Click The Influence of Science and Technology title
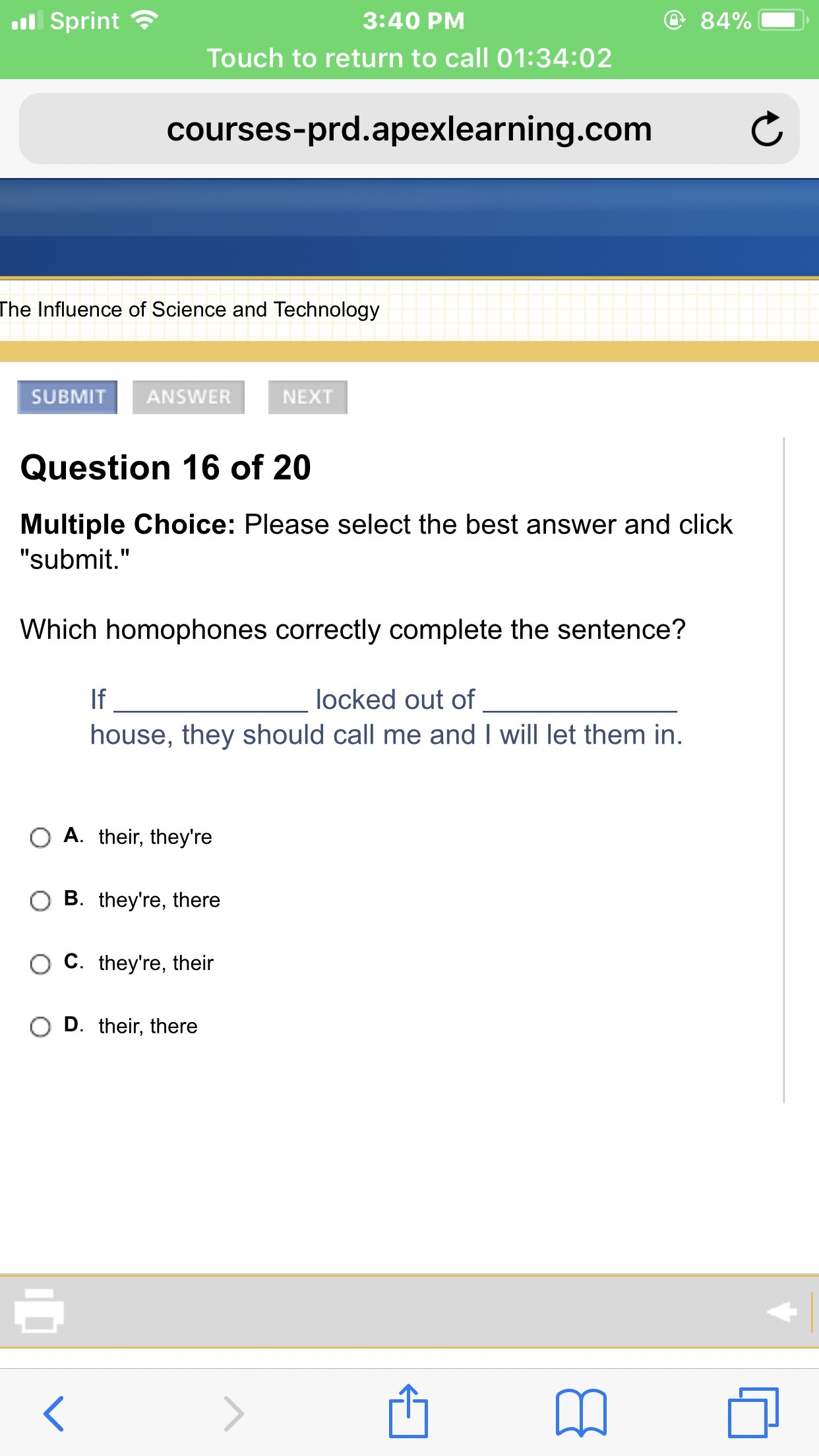The width and height of the screenshot is (819, 1456). click(x=190, y=309)
